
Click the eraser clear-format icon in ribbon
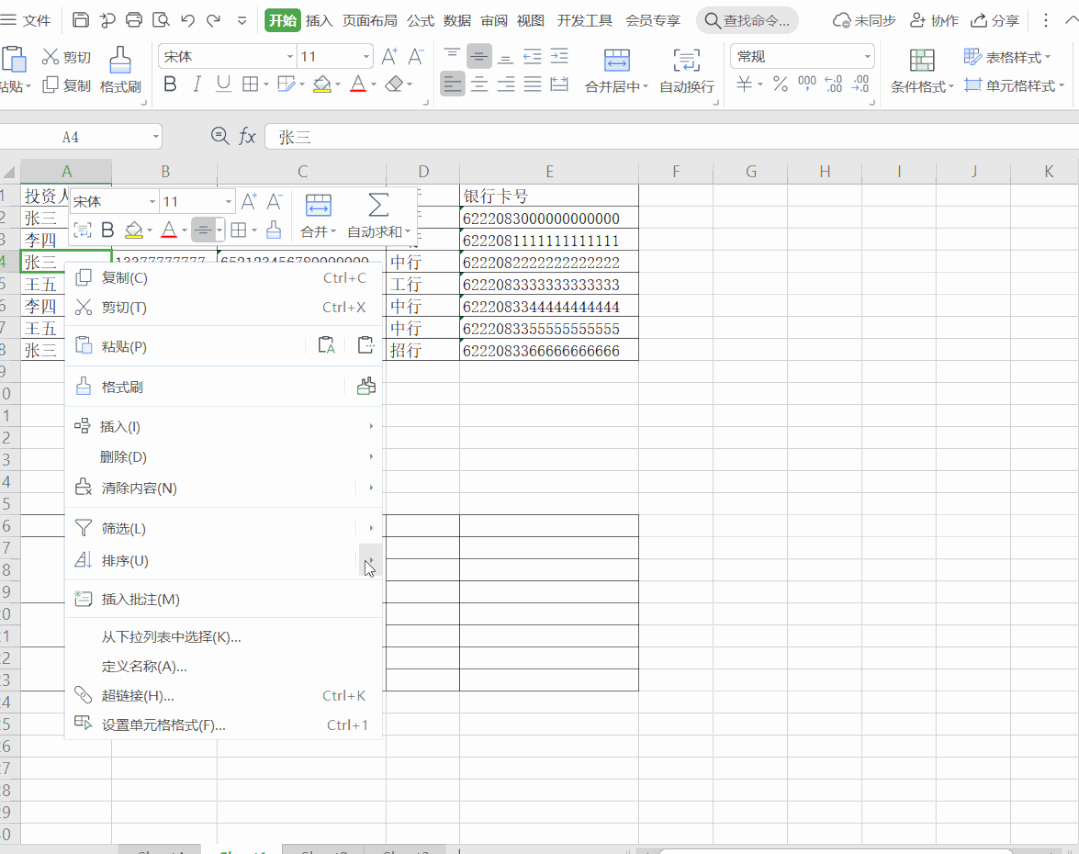(394, 85)
